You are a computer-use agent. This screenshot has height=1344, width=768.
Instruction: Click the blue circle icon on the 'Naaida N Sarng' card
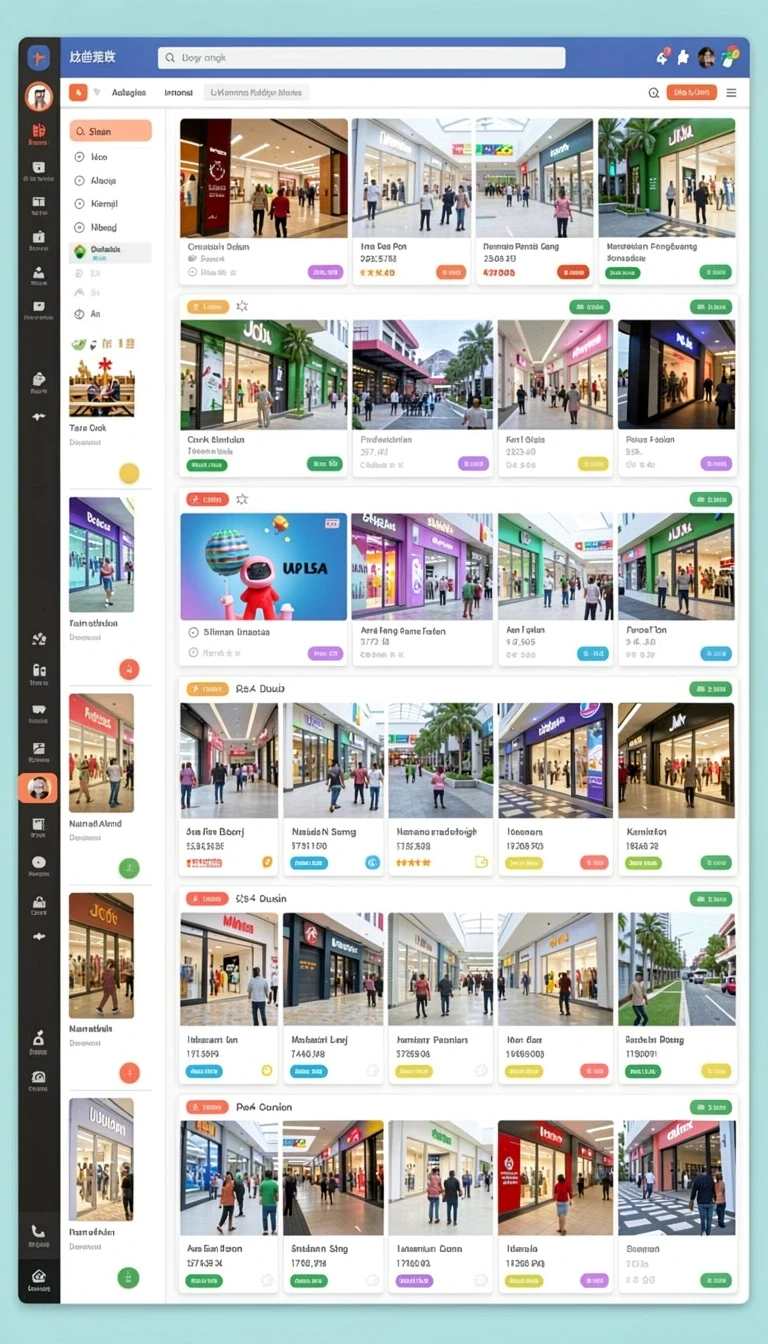point(373,861)
